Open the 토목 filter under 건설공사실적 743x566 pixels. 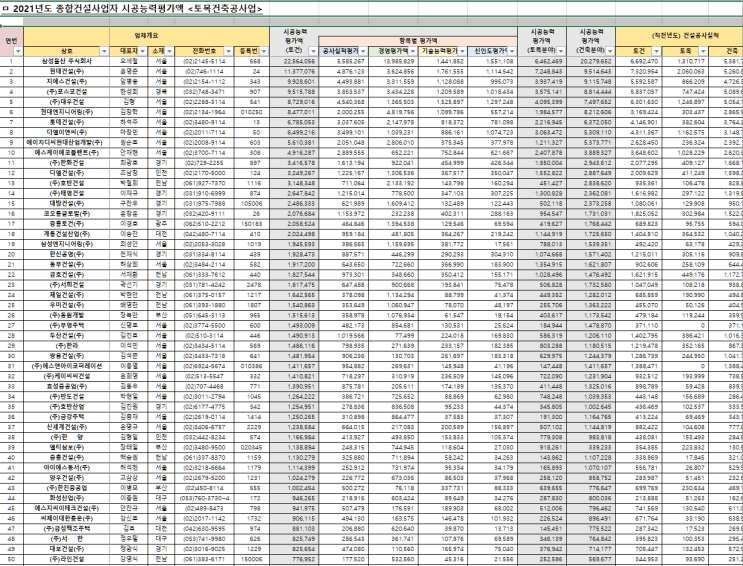tap(704, 51)
